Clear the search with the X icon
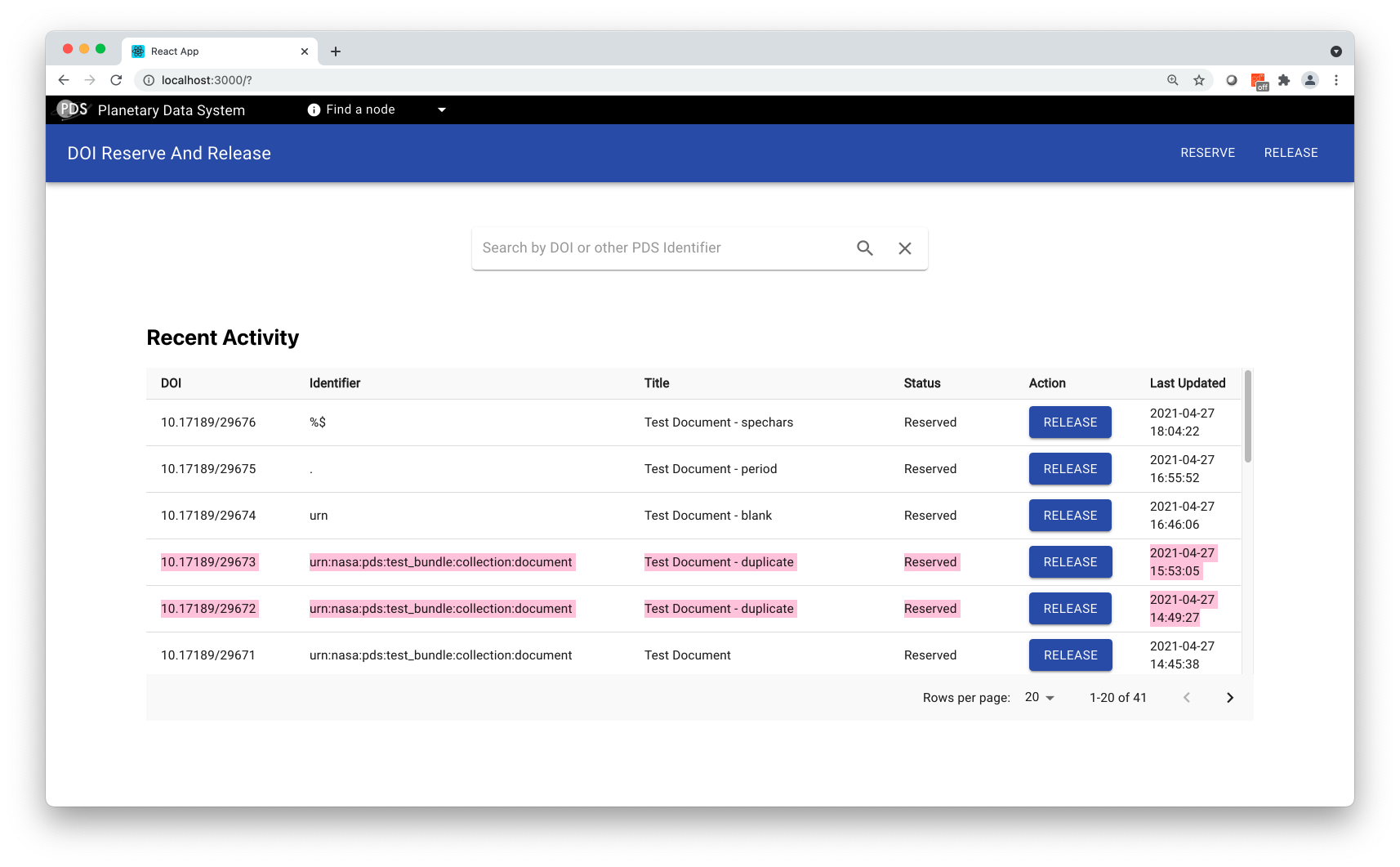This screenshot has height=867, width=1400. (x=904, y=248)
